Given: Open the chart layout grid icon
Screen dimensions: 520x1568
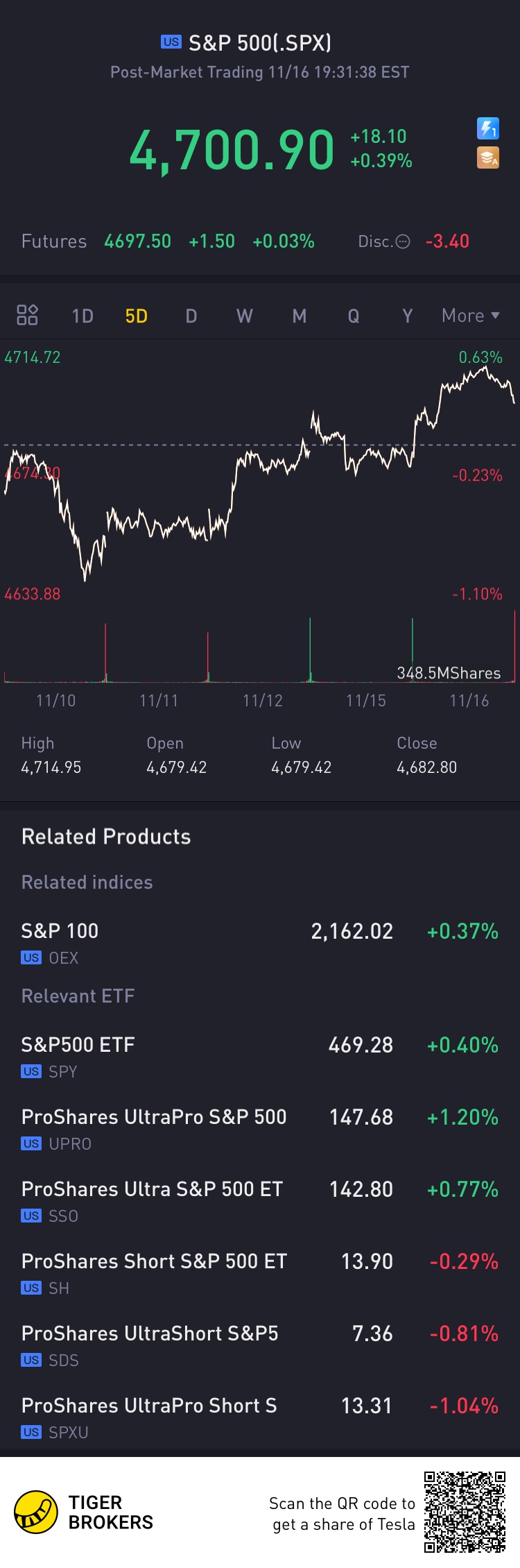Looking at the screenshot, I should (27, 316).
